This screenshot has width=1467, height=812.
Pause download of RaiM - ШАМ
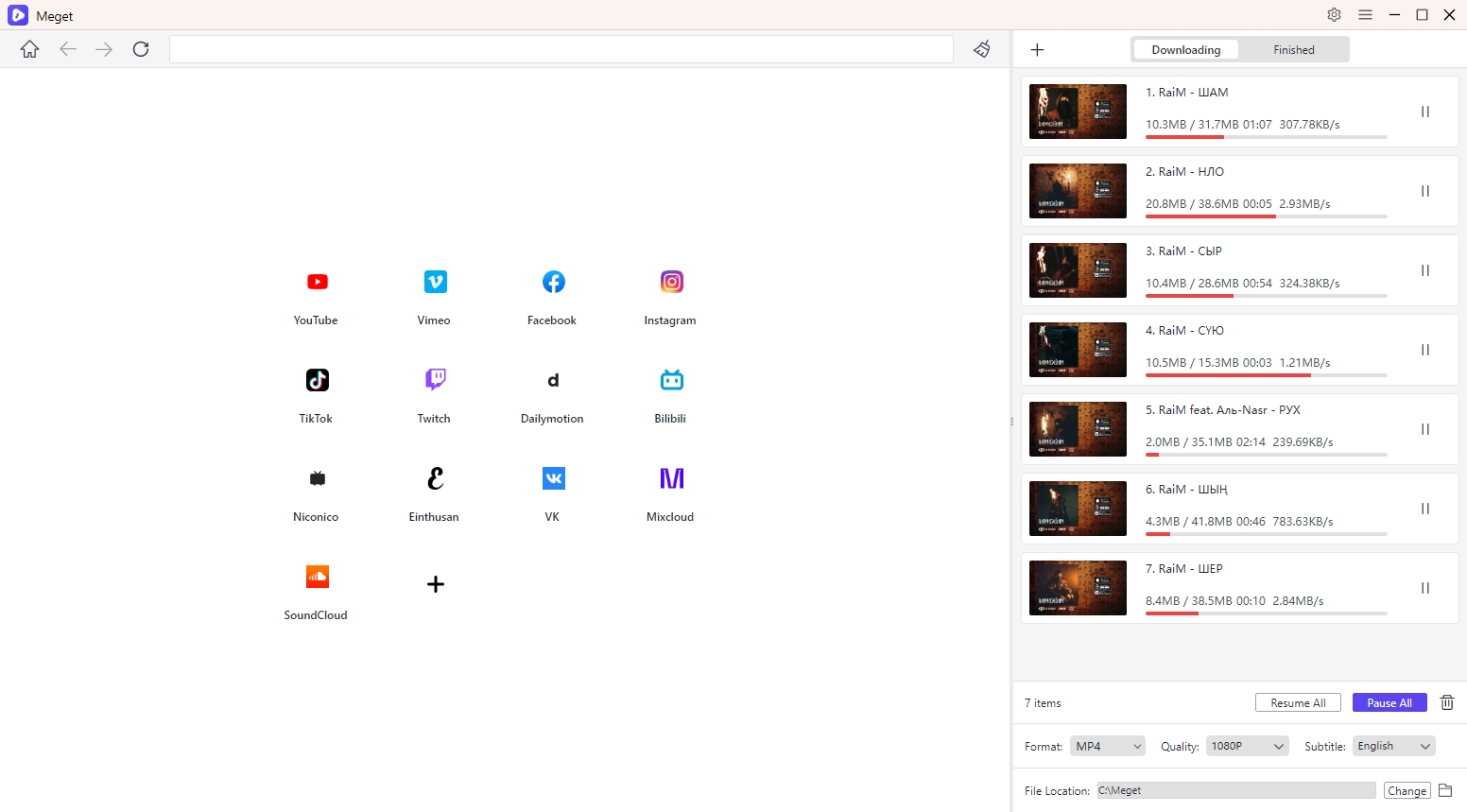pos(1424,112)
